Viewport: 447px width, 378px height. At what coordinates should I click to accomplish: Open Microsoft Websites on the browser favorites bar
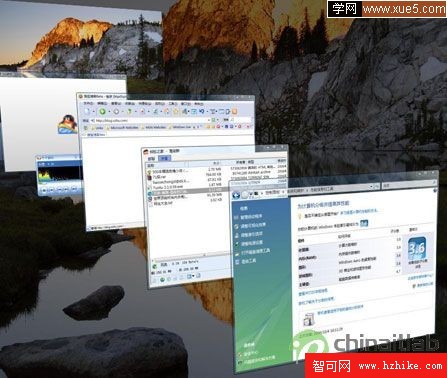[122, 128]
